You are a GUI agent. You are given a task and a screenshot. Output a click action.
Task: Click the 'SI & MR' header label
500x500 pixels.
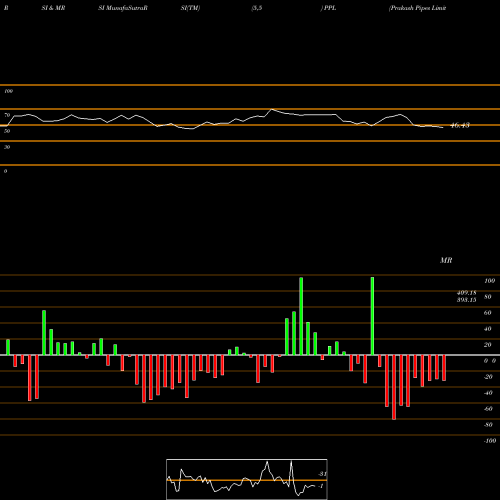[53, 8]
